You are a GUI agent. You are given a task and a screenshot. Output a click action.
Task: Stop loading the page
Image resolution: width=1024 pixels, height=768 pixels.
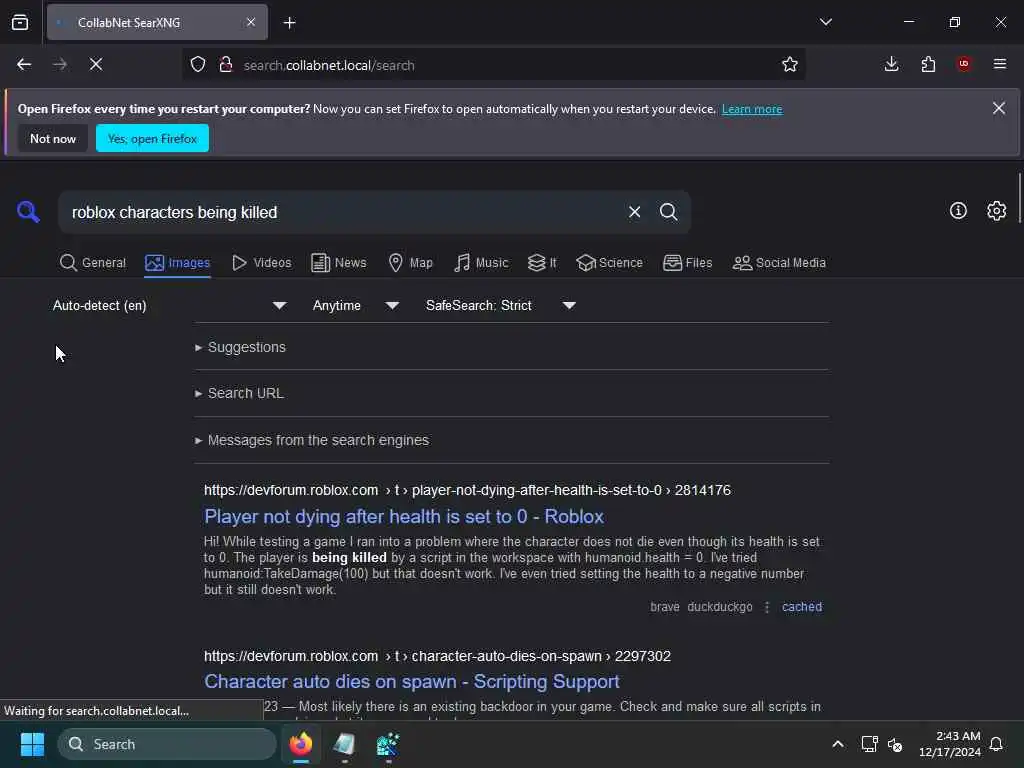96,65
